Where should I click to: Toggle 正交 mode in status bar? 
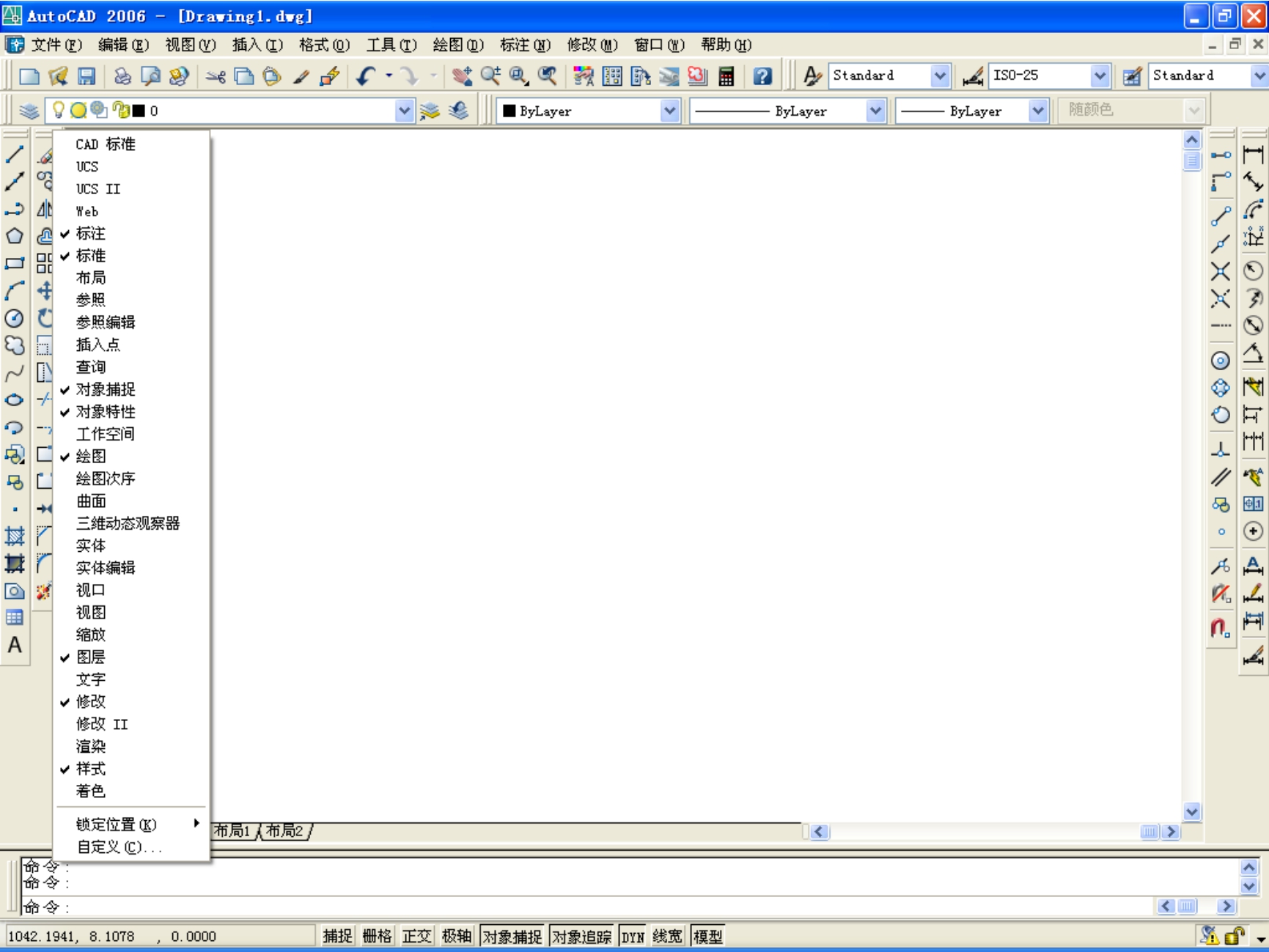(416, 936)
